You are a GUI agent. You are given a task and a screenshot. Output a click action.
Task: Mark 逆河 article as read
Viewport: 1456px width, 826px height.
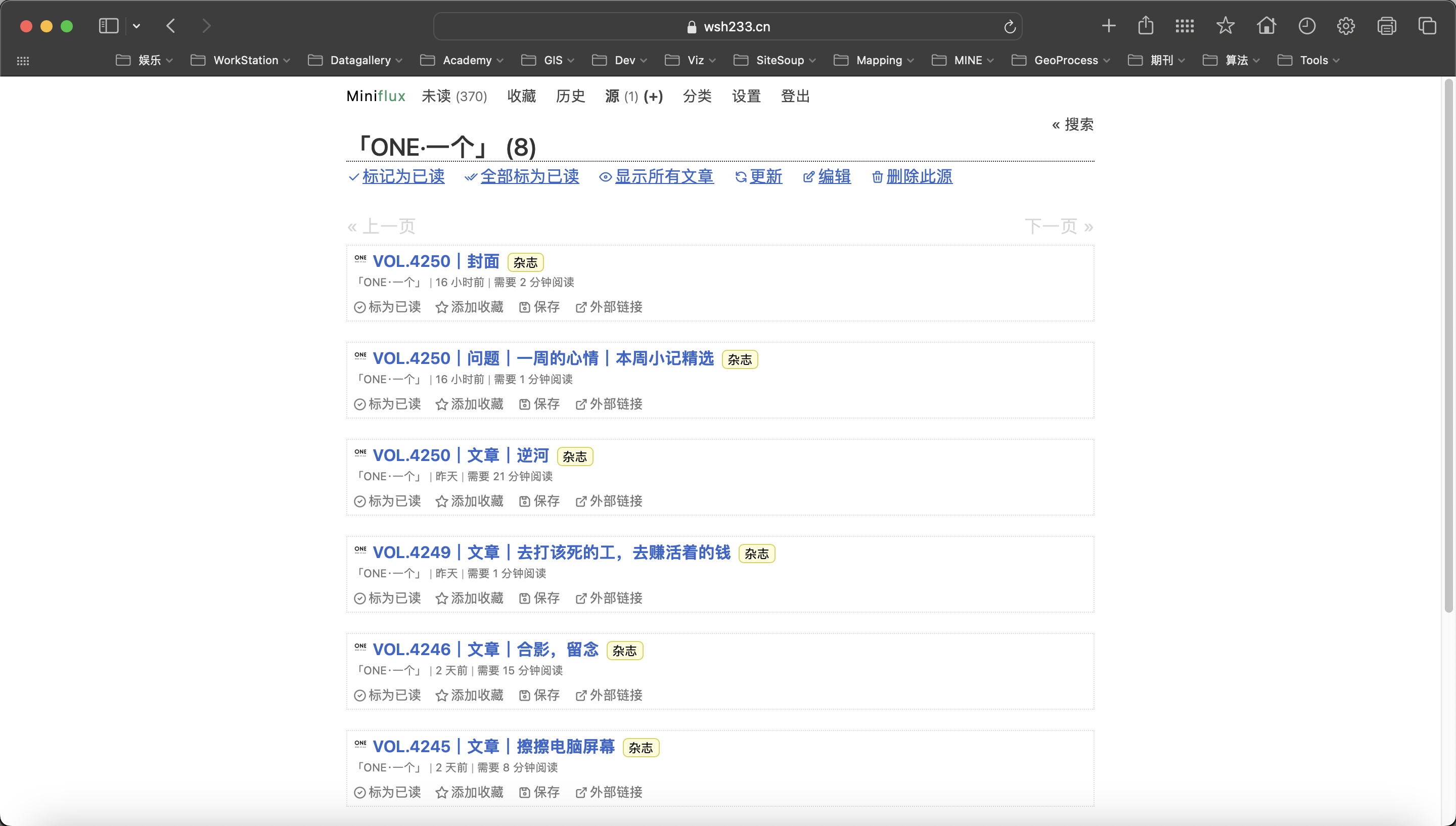click(x=387, y=501)
